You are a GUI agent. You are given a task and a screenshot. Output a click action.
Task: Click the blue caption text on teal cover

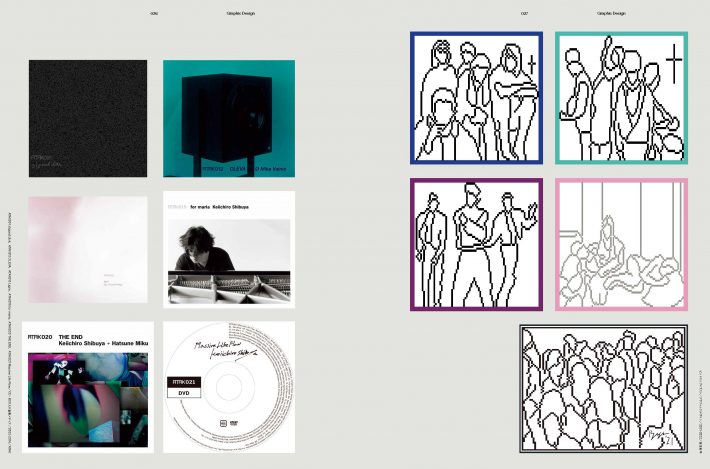tap(244, 169)
